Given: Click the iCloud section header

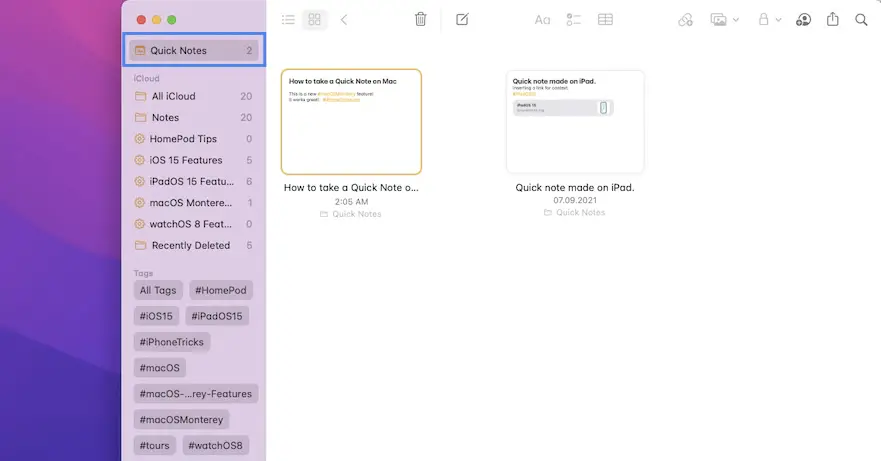Looking at the screenshot, I should click(x=147, y=78).
